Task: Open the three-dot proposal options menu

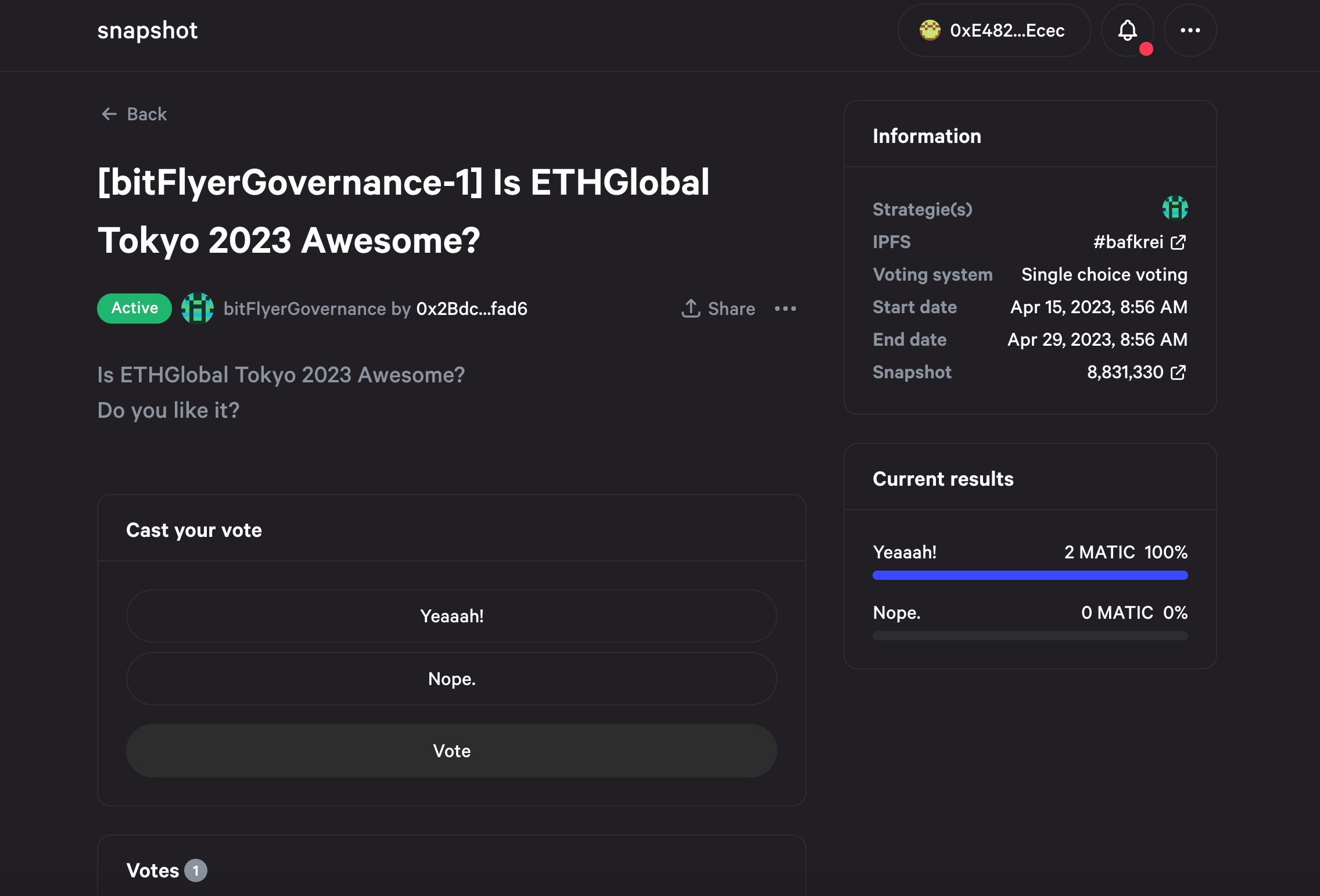Action: pyautogui.click(x=786, y=308)
